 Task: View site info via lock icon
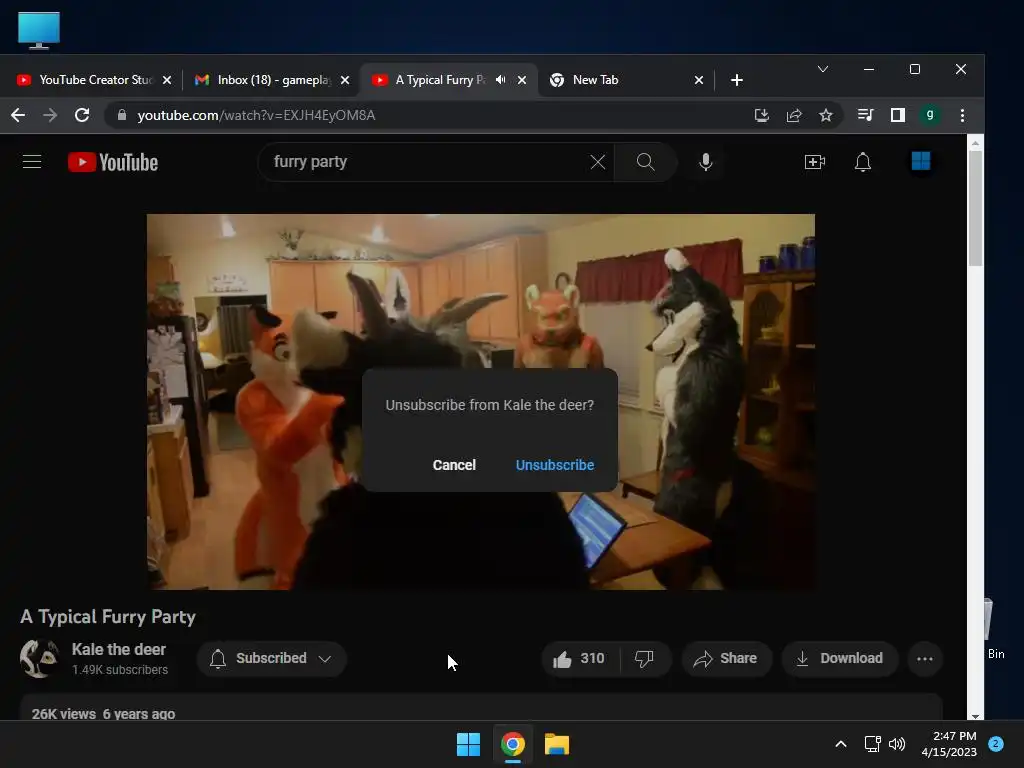121,115
